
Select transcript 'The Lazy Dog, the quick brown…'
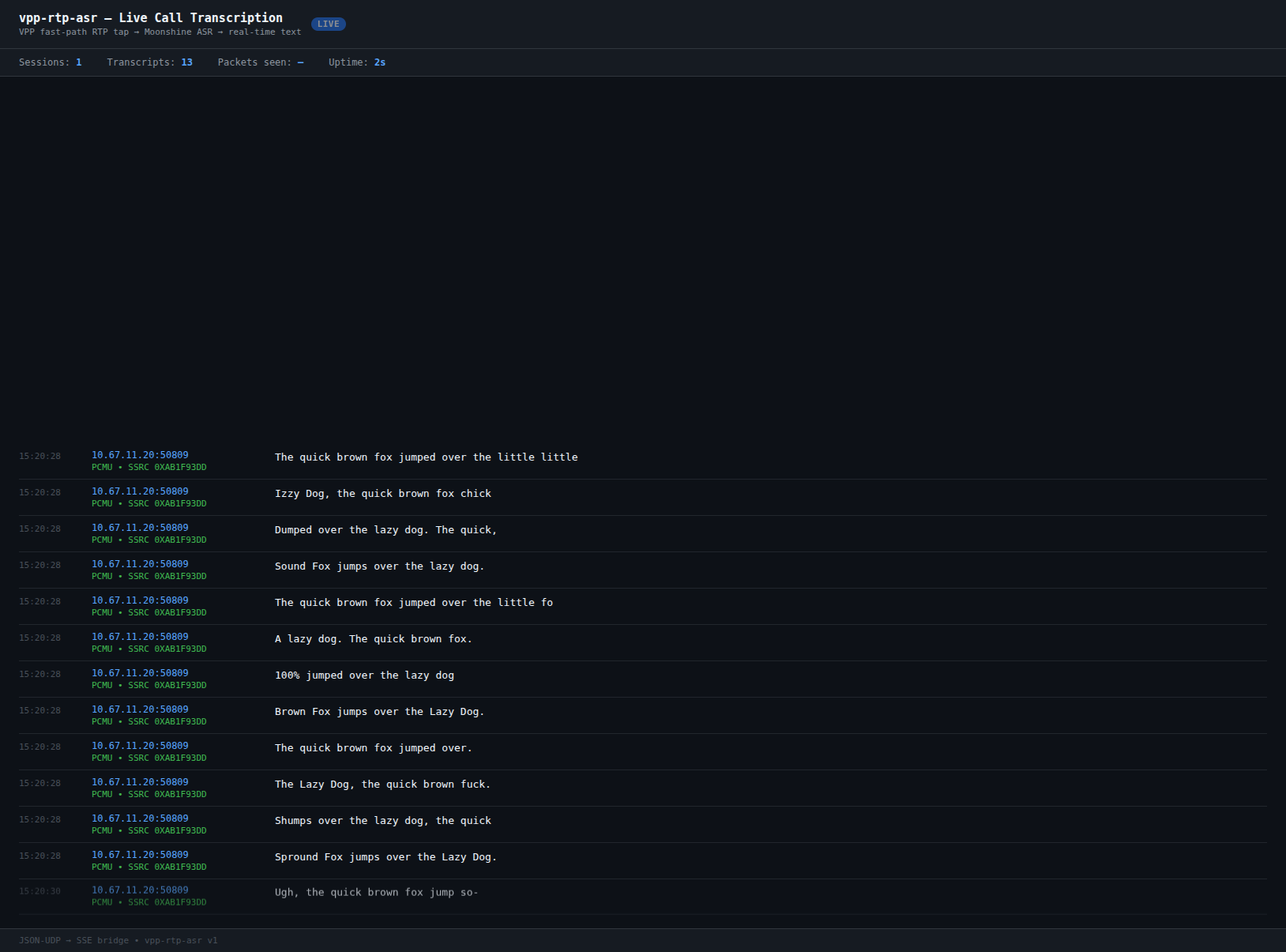(383, 785)
